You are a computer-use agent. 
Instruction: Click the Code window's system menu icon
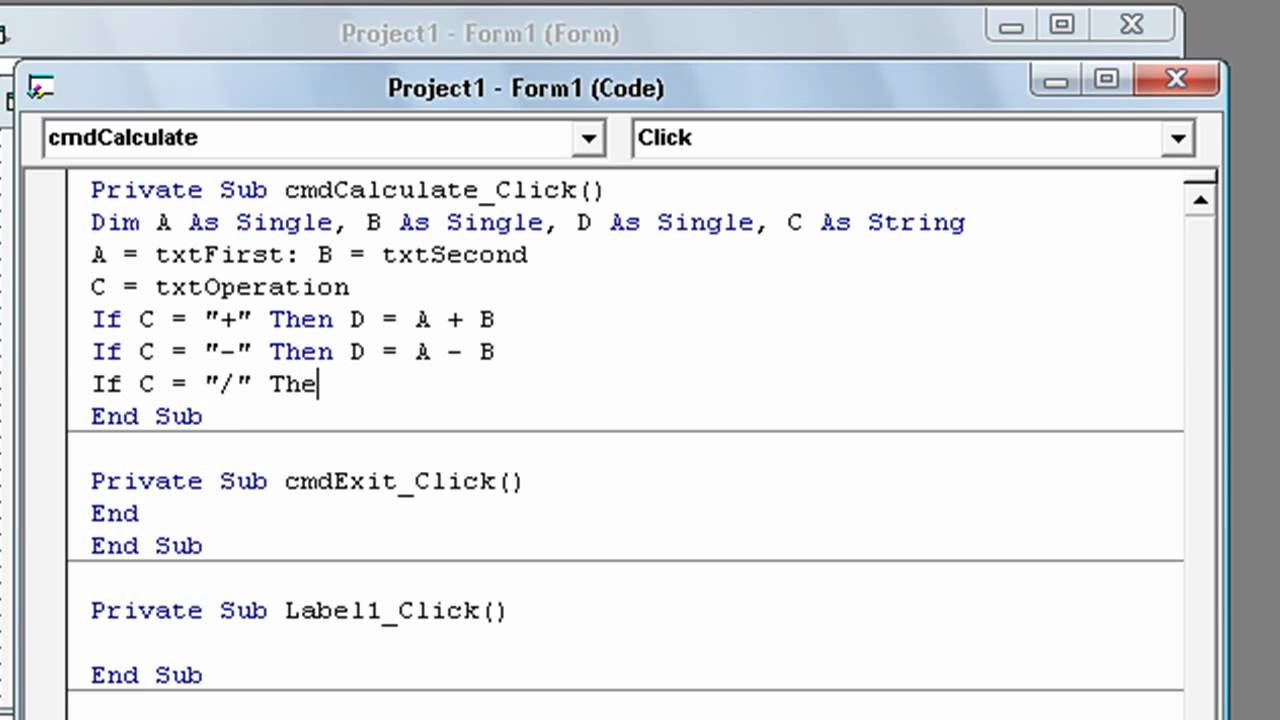pyautogui.click(x=41, y=88)
